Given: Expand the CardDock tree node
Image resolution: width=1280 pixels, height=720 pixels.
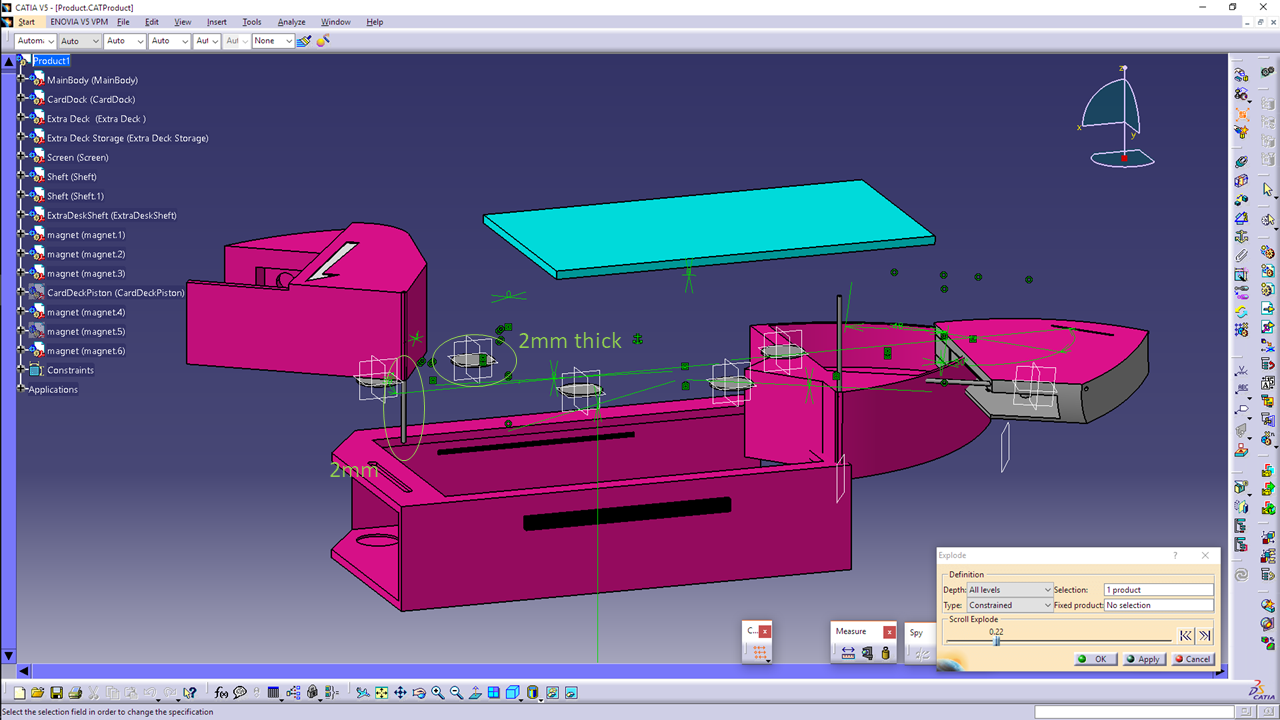Looking at the screenshot, I should tap(21, 99).
